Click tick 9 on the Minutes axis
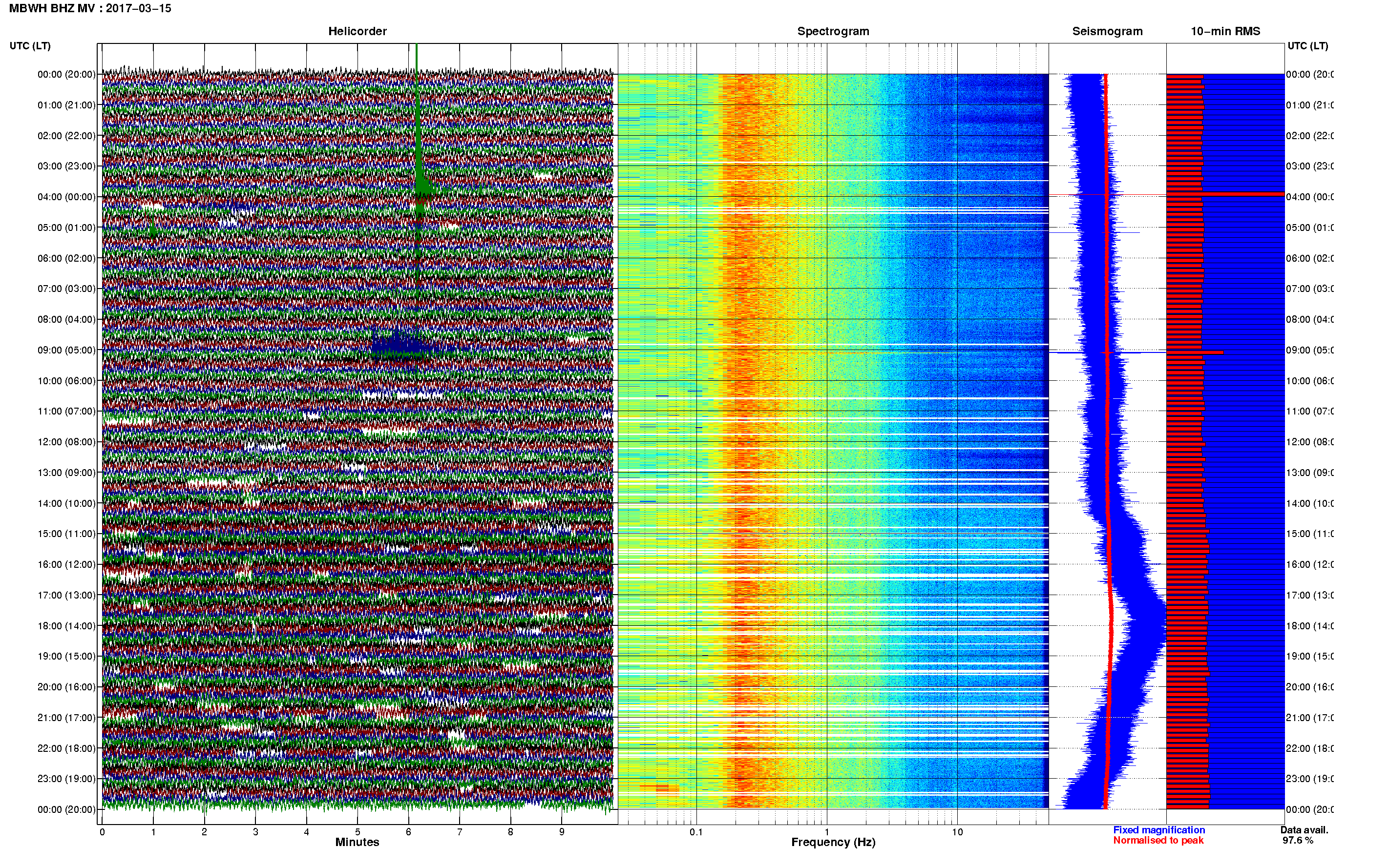 coord(562,832)
